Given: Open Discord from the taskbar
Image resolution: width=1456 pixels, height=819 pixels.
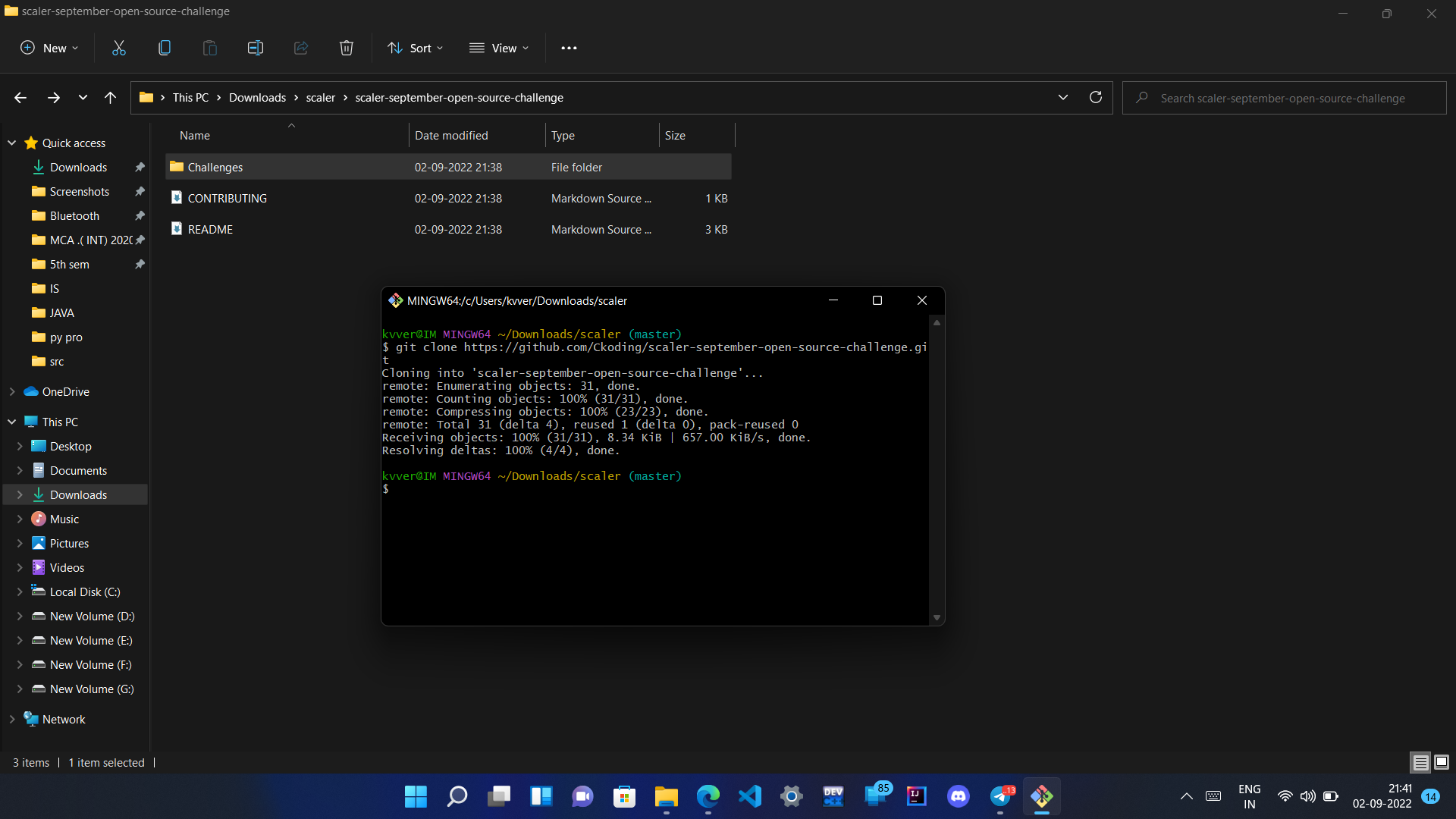Looking at the screenshot, I should point(958,796).
